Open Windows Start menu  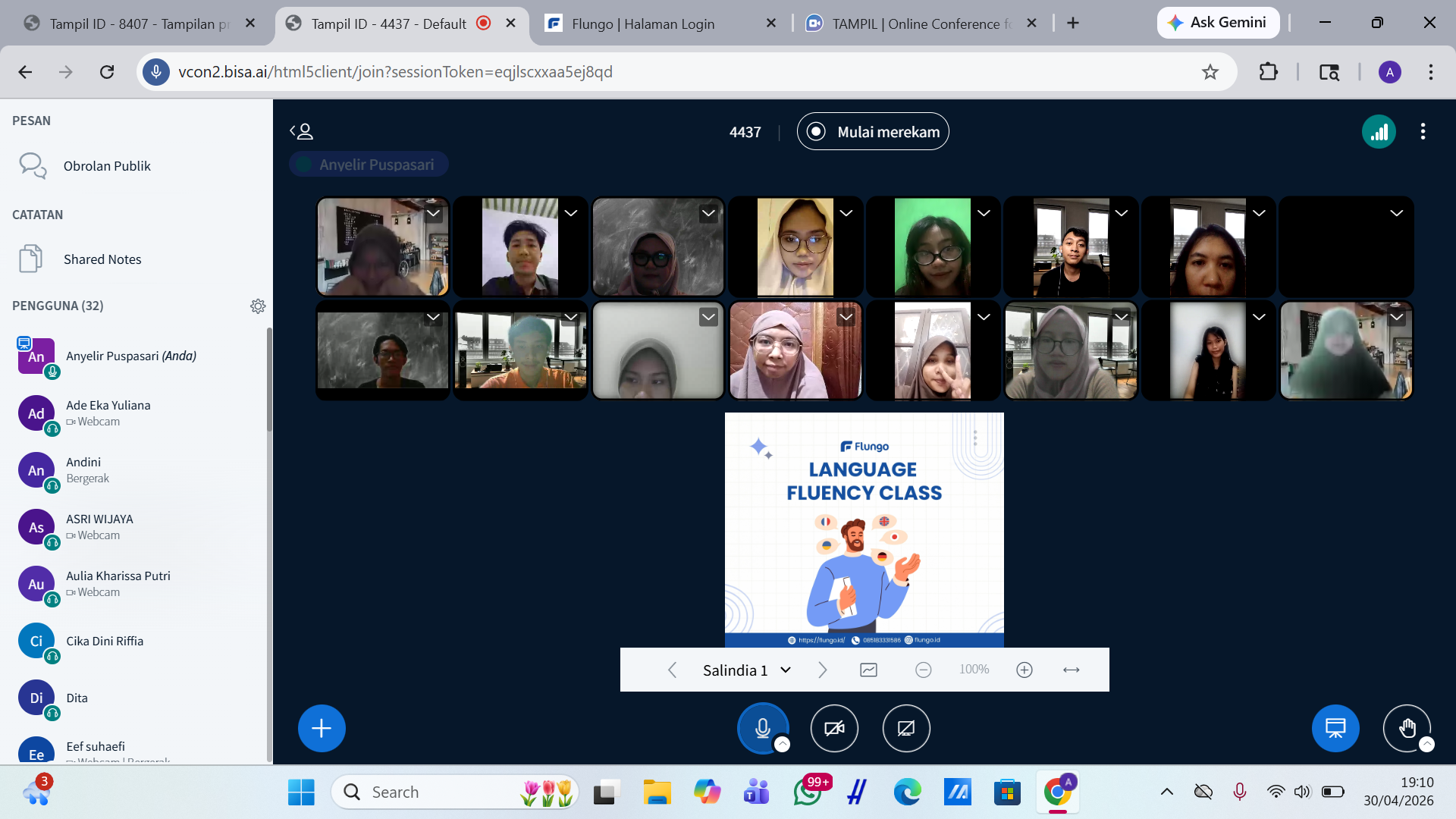coord(301,792)
